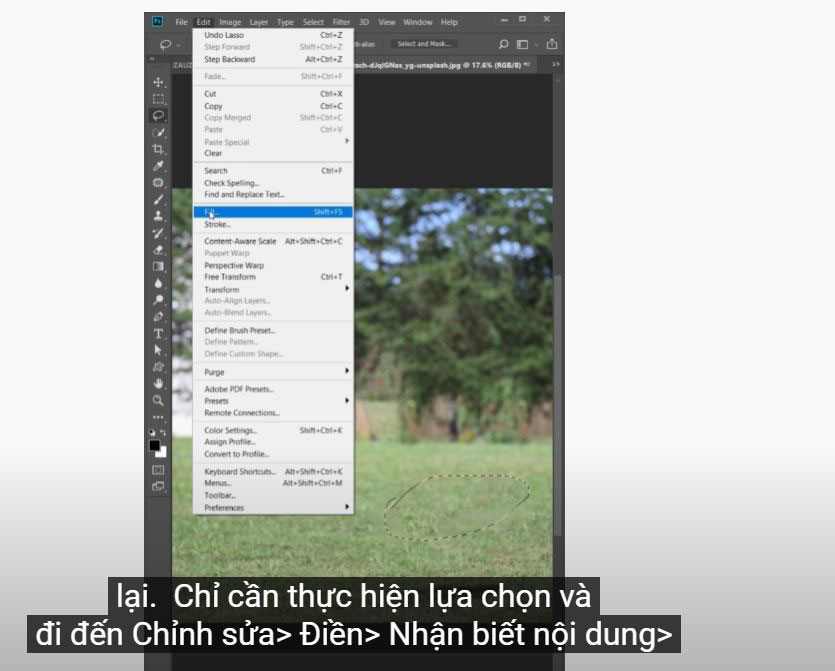This screenshot has height=671, width=835.
Task: Open the Edit Toolbar three-dots icon
Action: coord(158,418)
